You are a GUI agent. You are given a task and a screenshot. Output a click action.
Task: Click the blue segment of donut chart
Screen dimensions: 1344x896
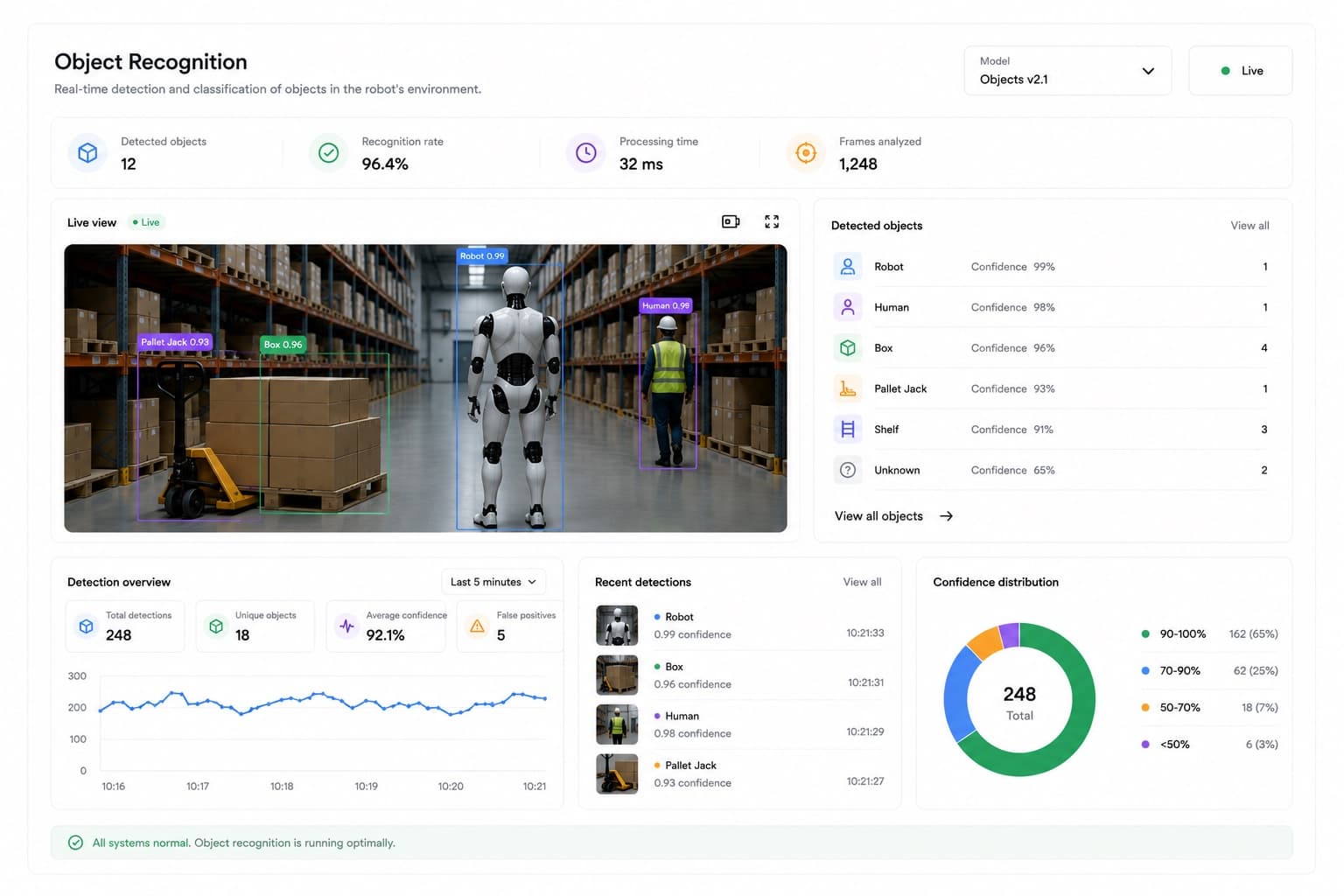pyautogui.click(x=958, y=696)
